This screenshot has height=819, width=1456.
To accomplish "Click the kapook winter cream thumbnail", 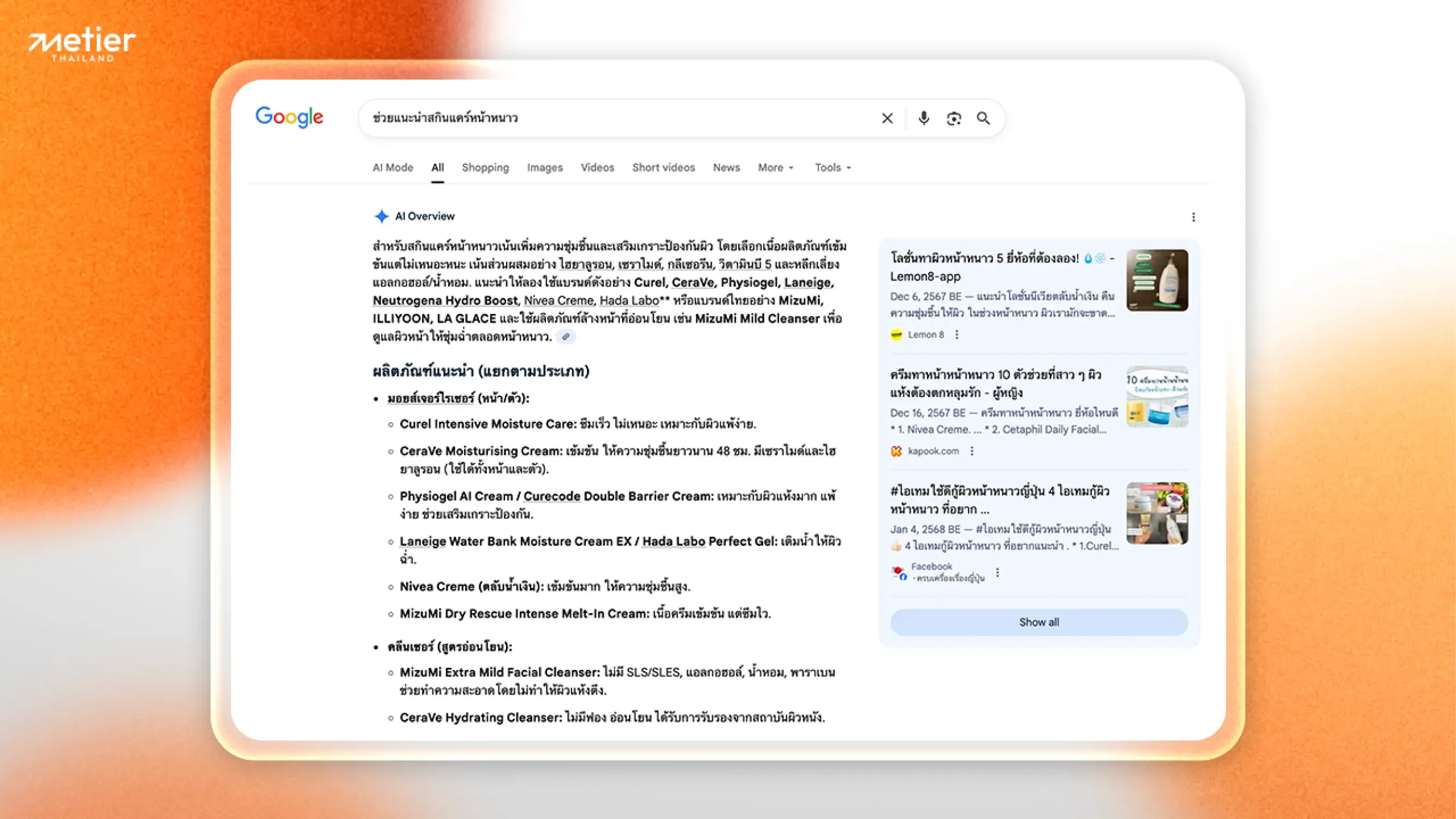I will 1157,397.
